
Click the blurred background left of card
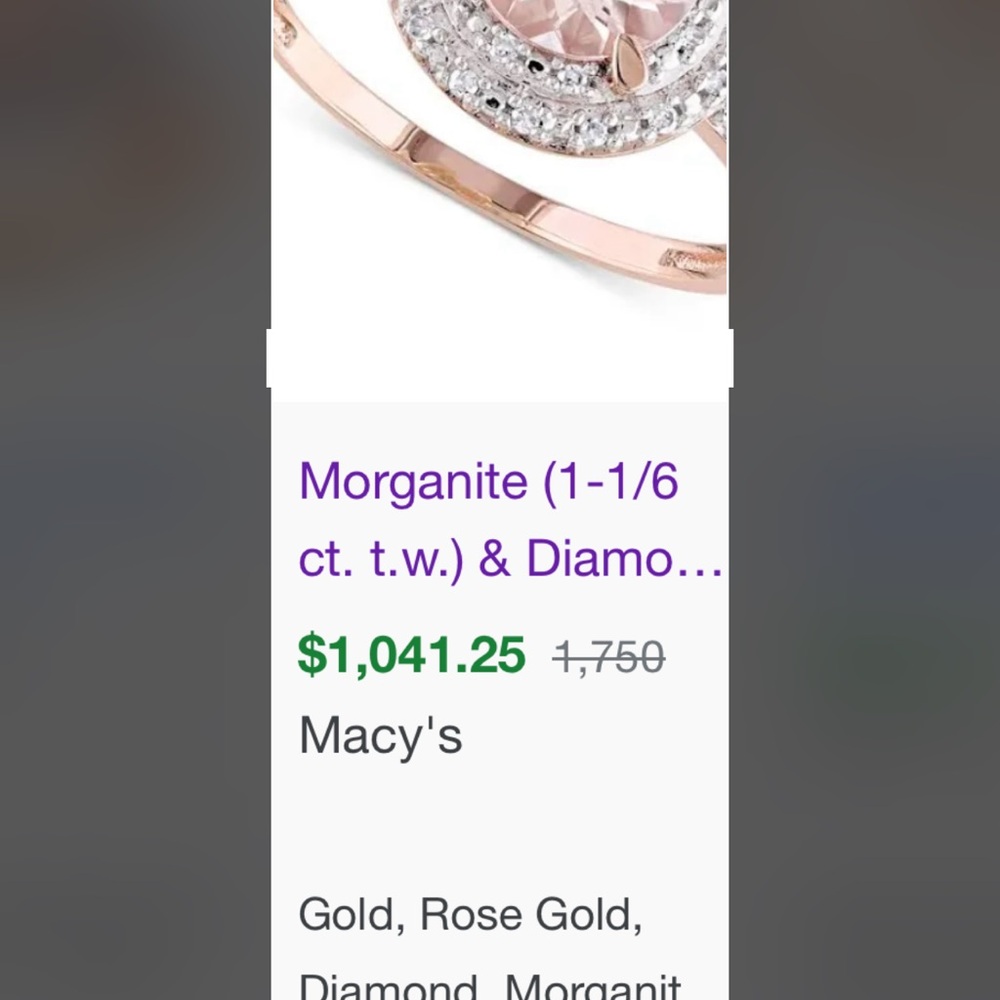pos(130,500)
